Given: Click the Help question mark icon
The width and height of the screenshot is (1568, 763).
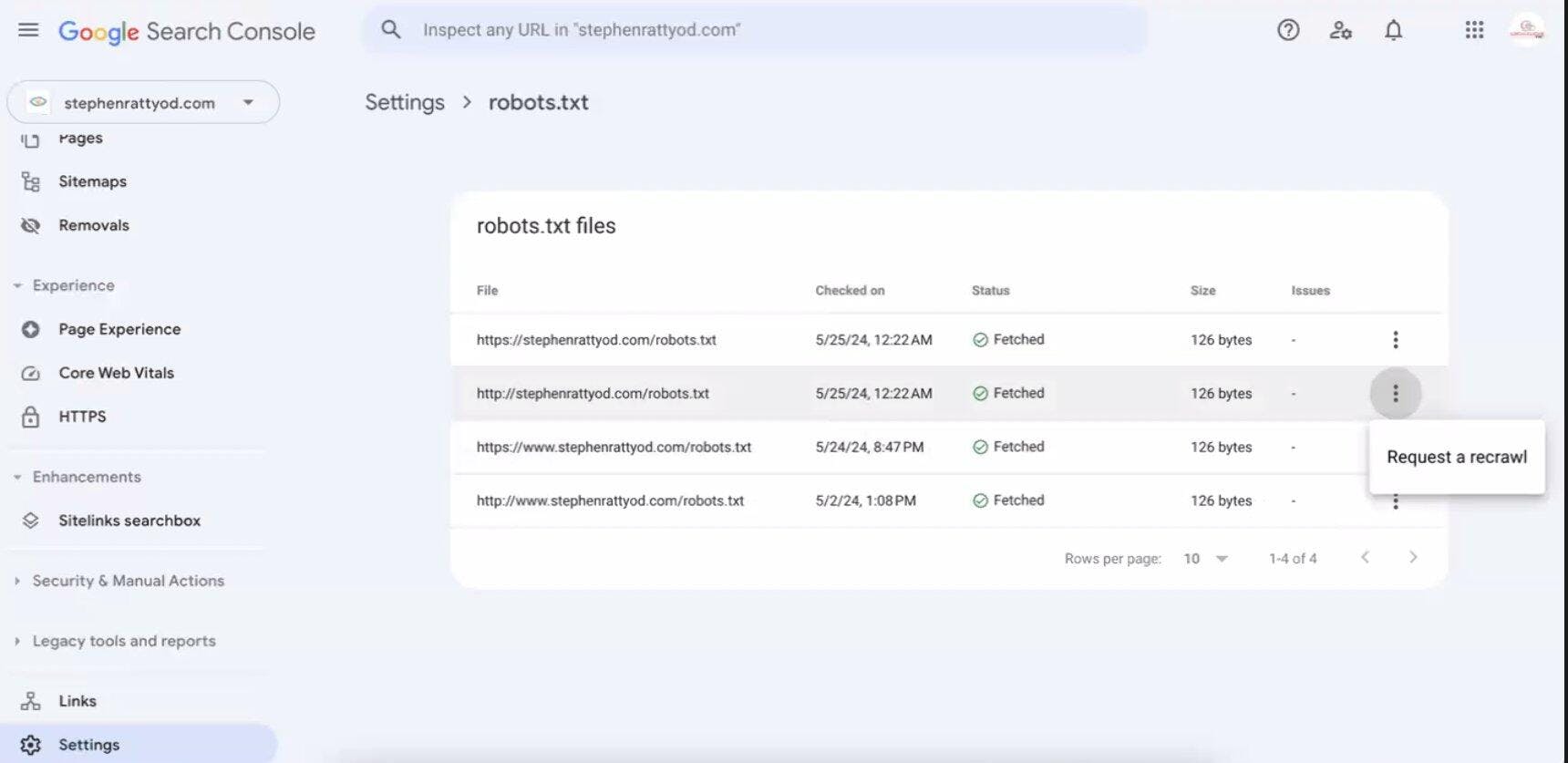Looking at the screenshot, I should (1287, 30).
